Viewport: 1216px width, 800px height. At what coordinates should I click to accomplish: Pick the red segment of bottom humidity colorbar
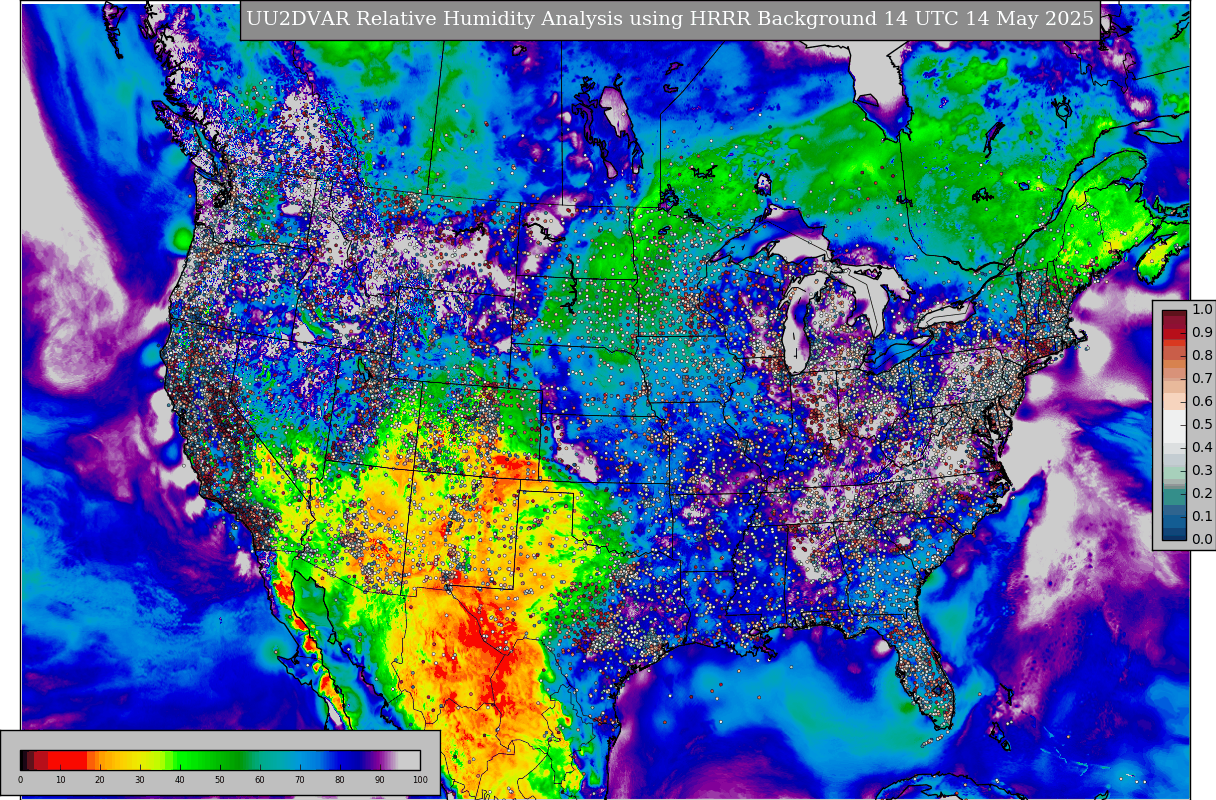click(x=68, y=760)
